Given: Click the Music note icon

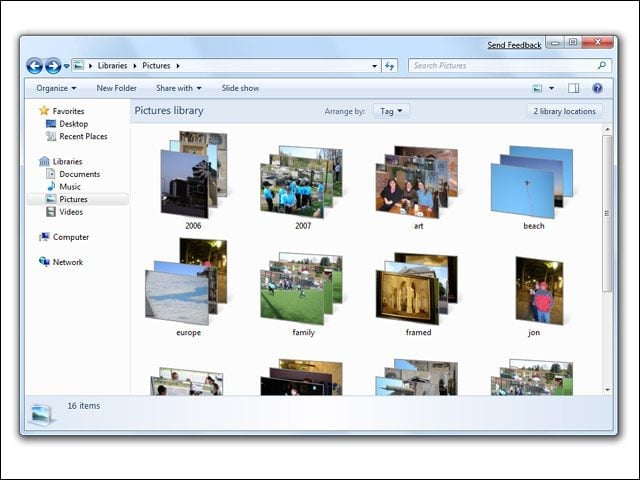Looking at the screenshot, I should [51, 187].
